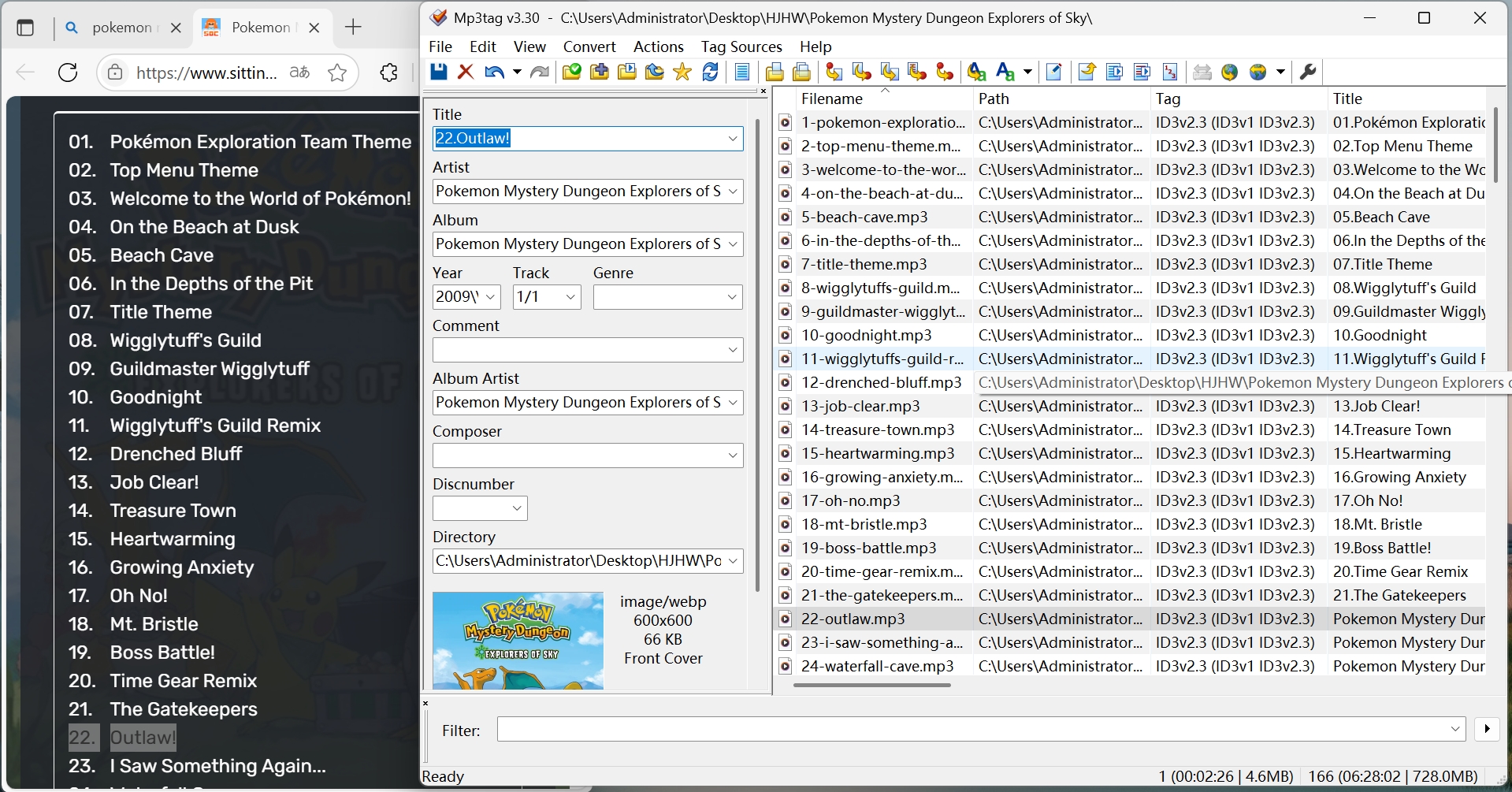This screenshot has width=1512, height=792.
Task: Click the Pokemon cover art thumbnail
Action: pos(518,641)
